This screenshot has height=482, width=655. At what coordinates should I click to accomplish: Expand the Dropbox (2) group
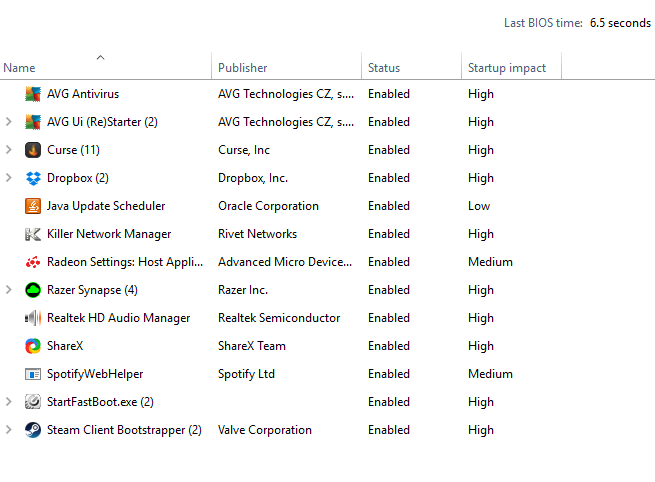[x=8, y=178]
